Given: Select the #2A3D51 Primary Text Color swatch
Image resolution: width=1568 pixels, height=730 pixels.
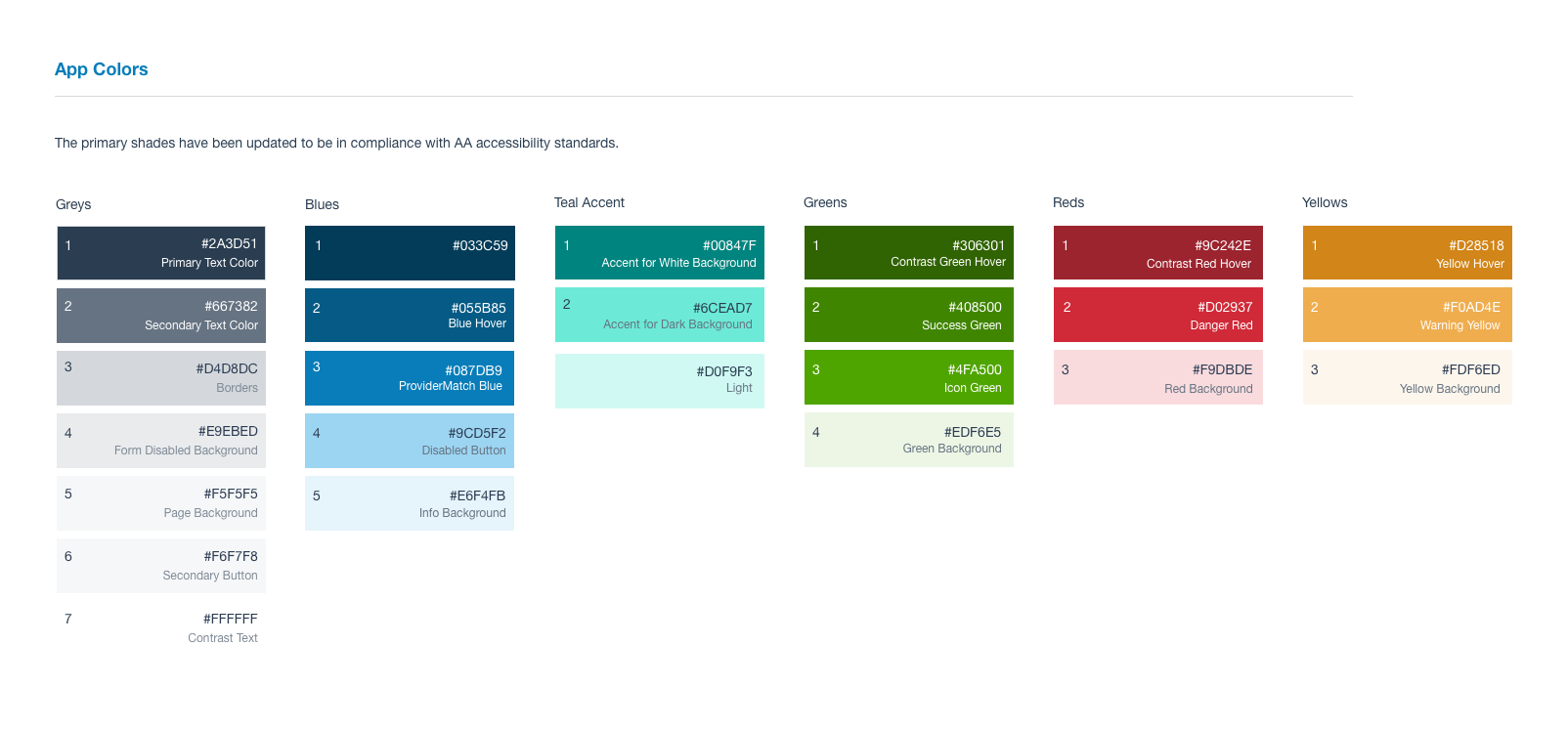Looking at the screenshot, I should [x=161, y=253].
